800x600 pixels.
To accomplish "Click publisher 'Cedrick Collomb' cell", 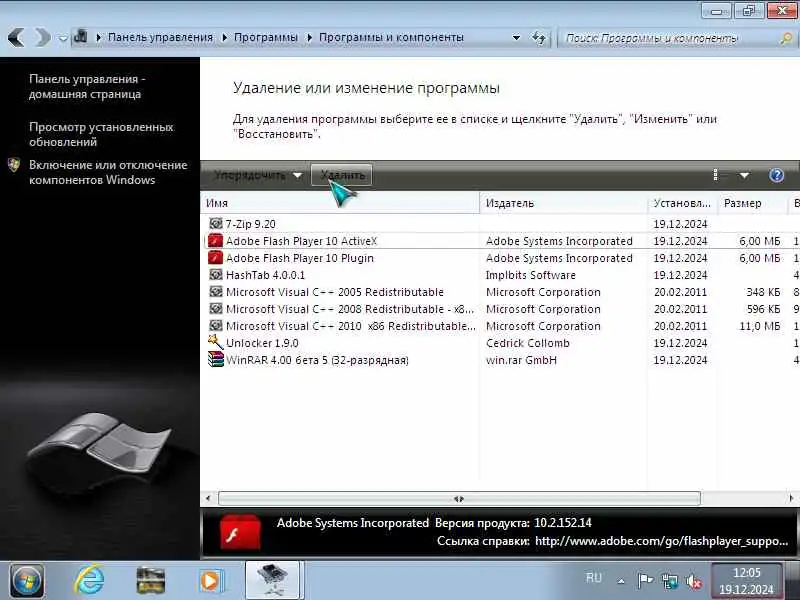I will pos(528,343).
